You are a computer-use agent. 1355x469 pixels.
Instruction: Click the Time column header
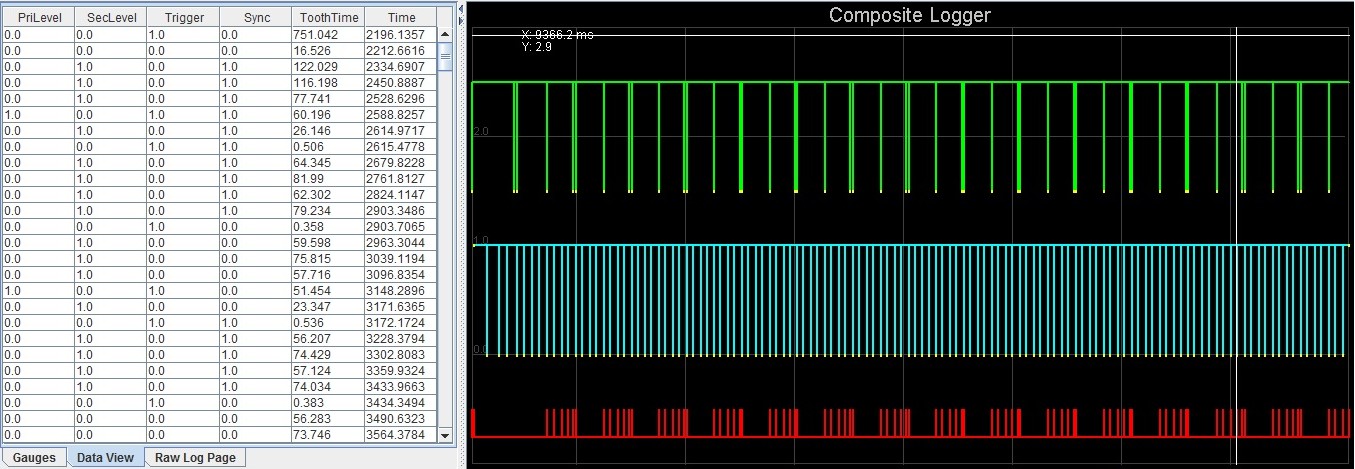tap(401, 17)
